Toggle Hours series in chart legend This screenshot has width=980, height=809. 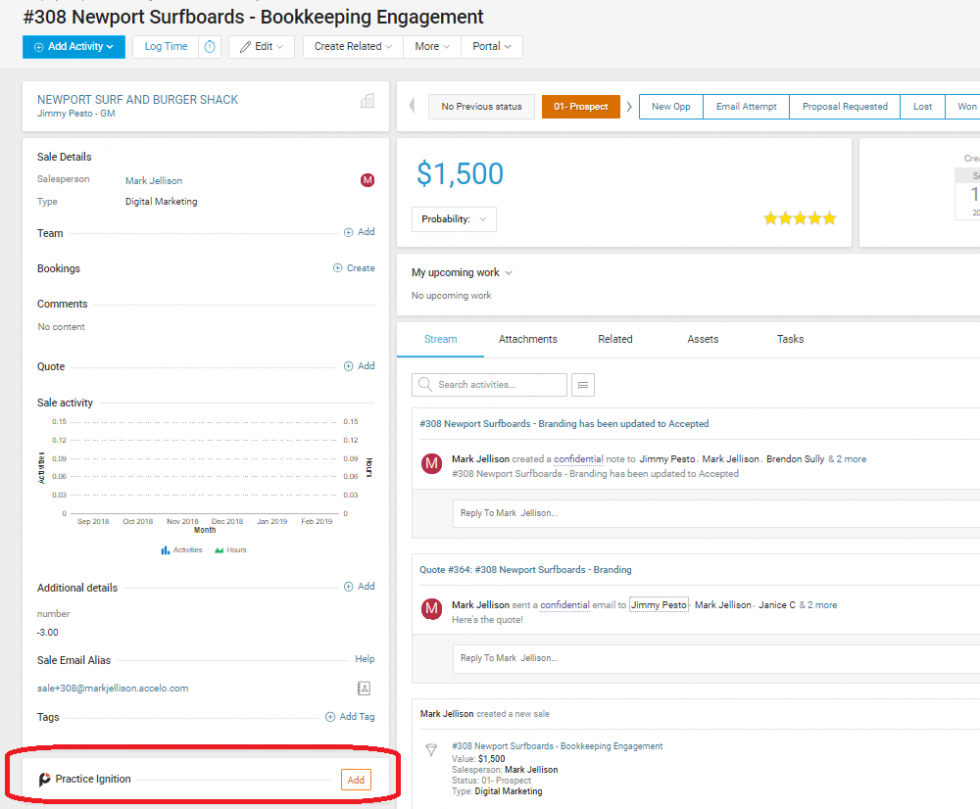tap(231, 550)
